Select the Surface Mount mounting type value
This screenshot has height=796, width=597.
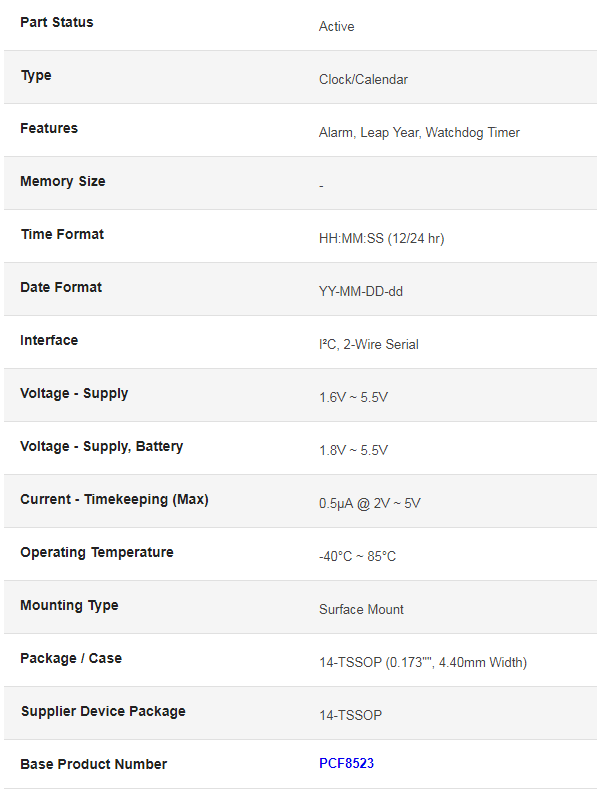[361, 609]
